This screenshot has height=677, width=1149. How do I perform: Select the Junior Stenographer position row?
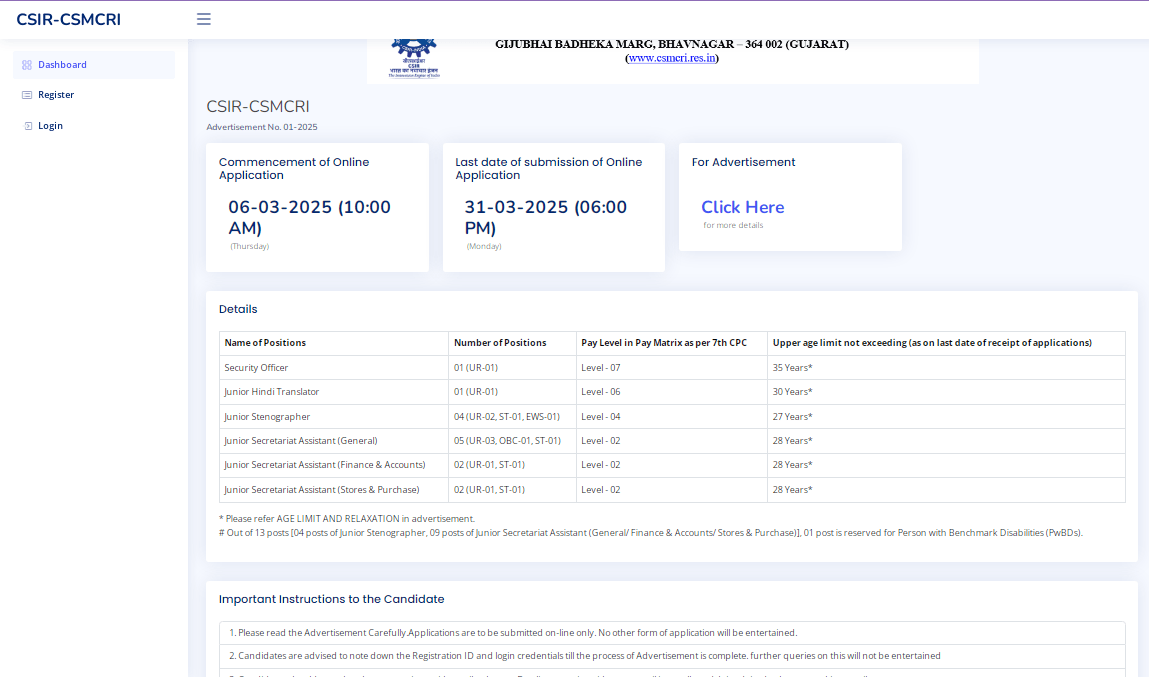pos(267,417)
